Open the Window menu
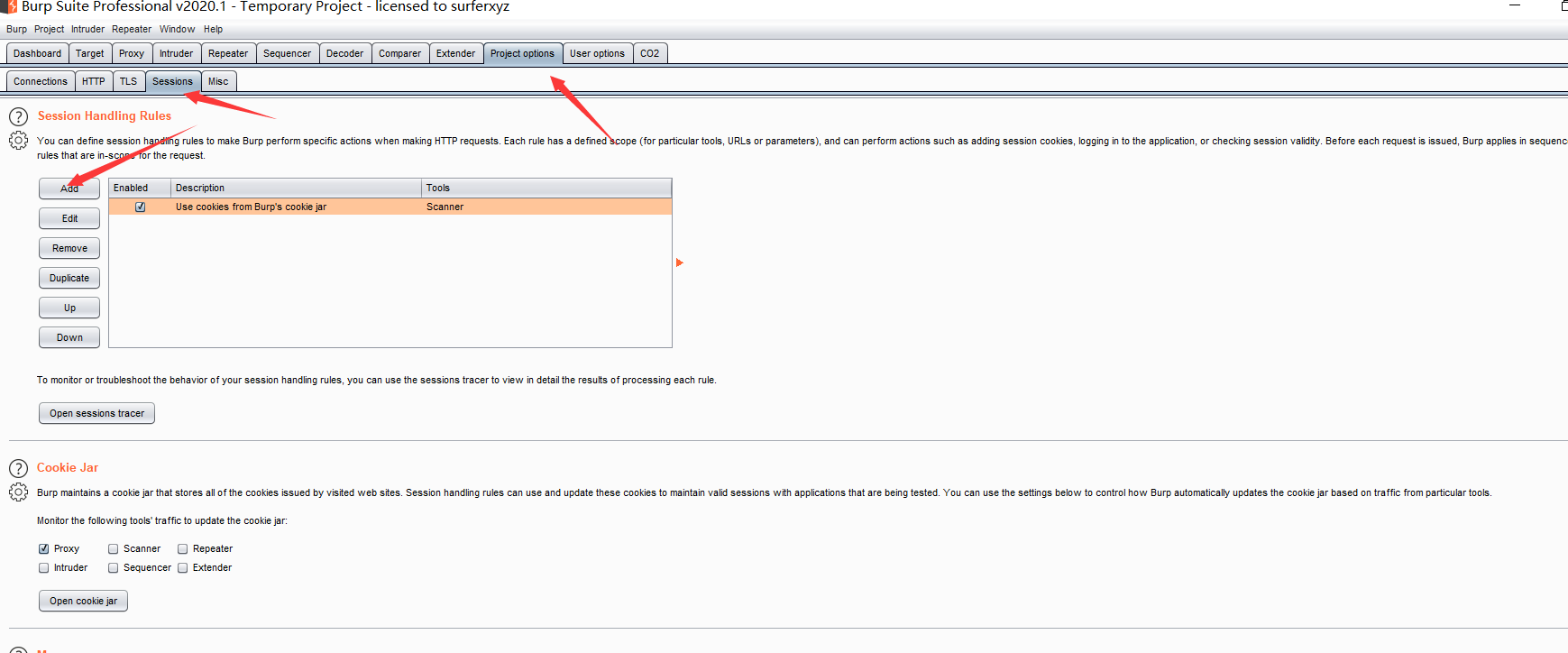The width and height of the screenshot is (1568, 653). pos(178,29)
